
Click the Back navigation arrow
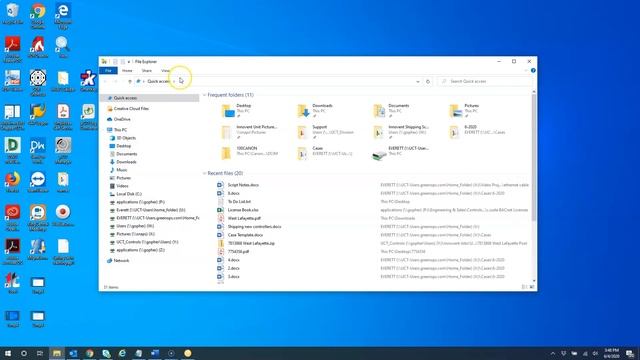tap(106, 82)
